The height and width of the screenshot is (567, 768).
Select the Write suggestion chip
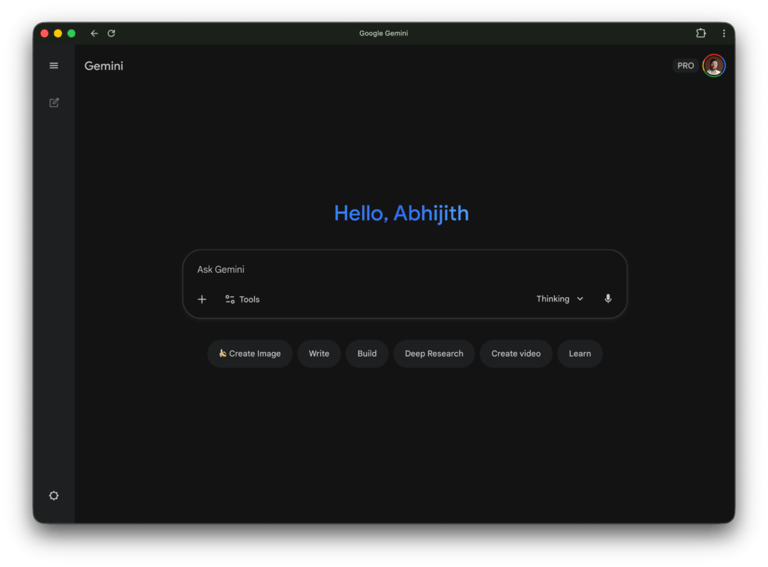pyautogui.click(x=319, y=354)
